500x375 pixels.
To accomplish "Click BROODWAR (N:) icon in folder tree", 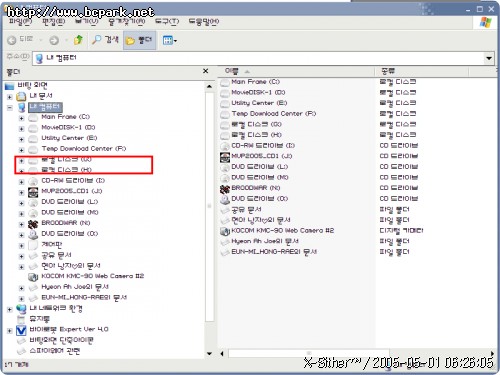I will coord(33,224).
